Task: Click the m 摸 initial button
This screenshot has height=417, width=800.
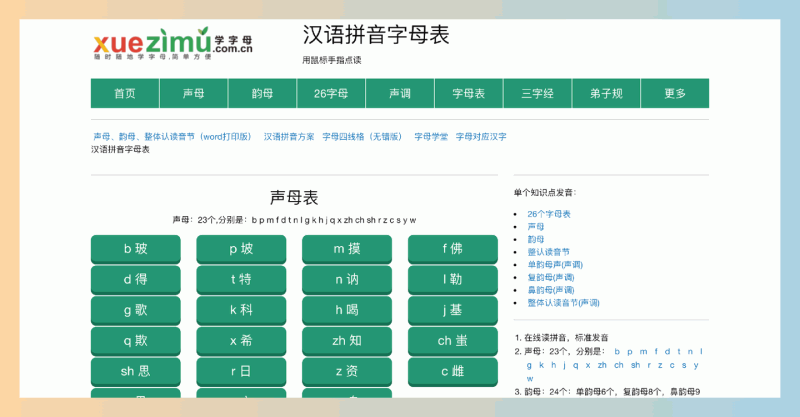Action: pos(347,249)
